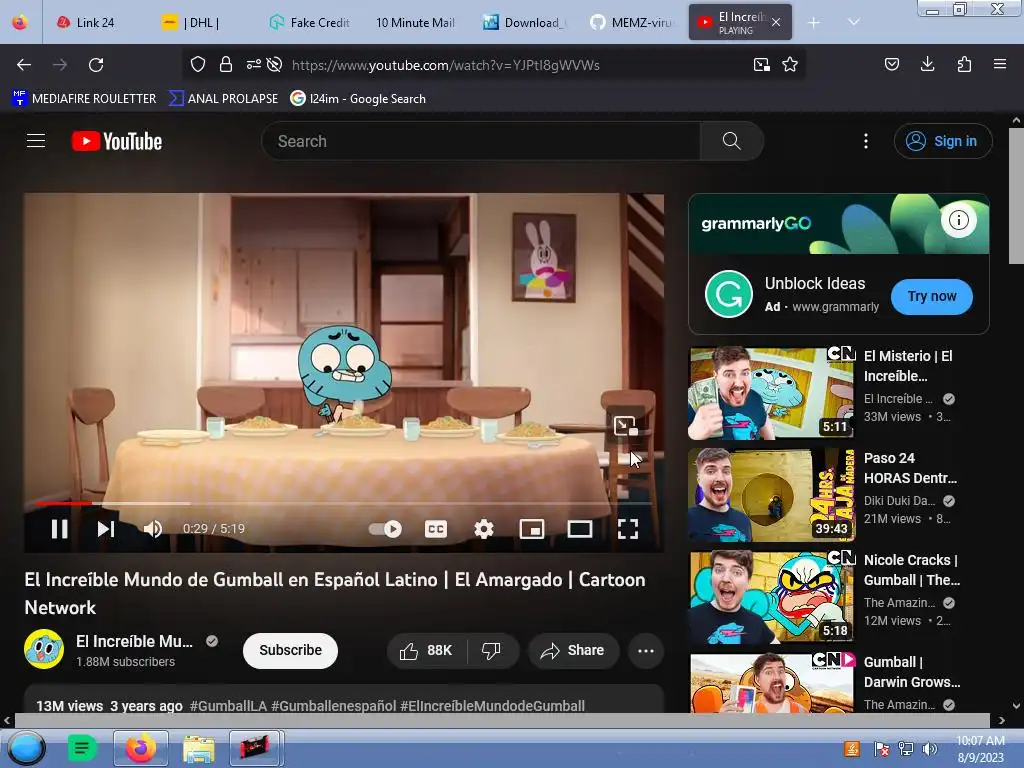Switch to MEMZ-virus GitHub tab

pyautogui.click(x=631, y=22)
